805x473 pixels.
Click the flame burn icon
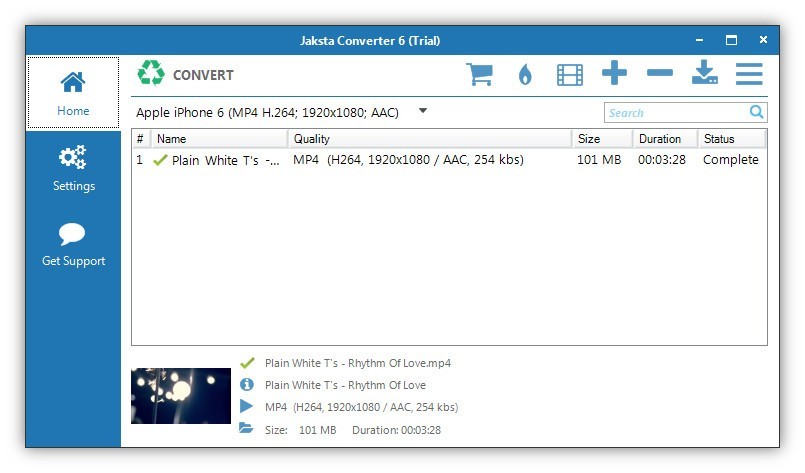[525, 74]
